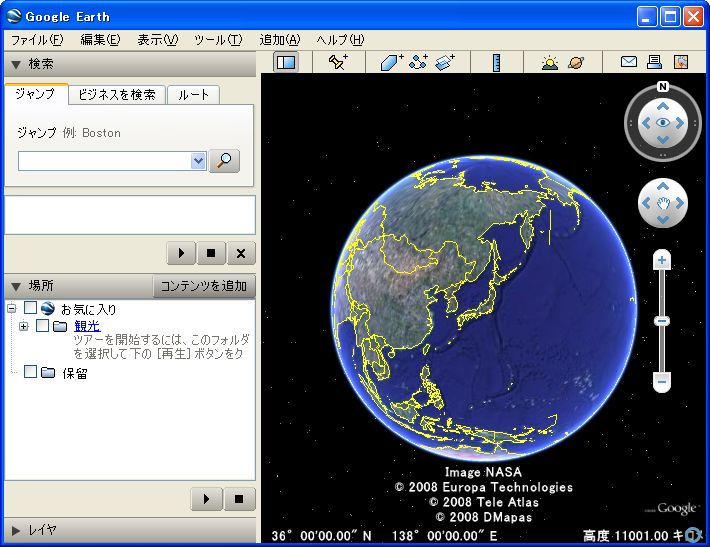Switch to the ルート tab
This screenshot has width=710, height=547.
coord(193,95)
